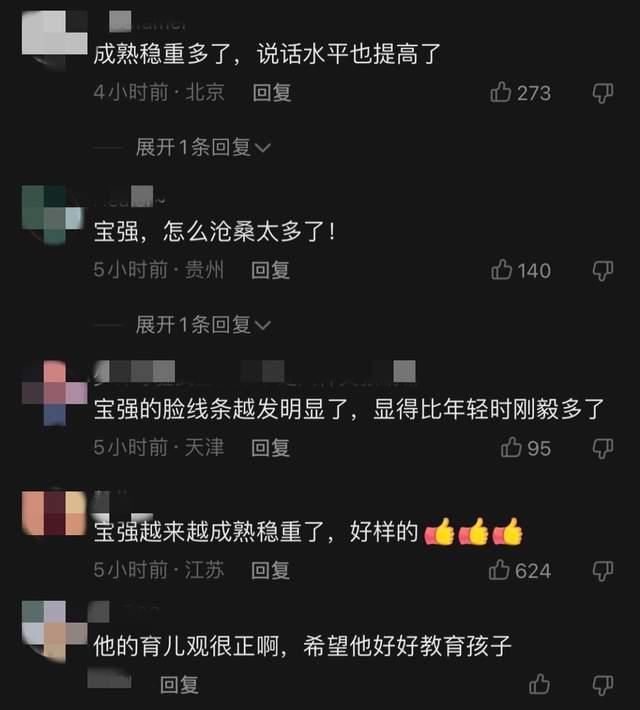Reply to the Tianjin comment
640x710 pixels.
[270, 448]
